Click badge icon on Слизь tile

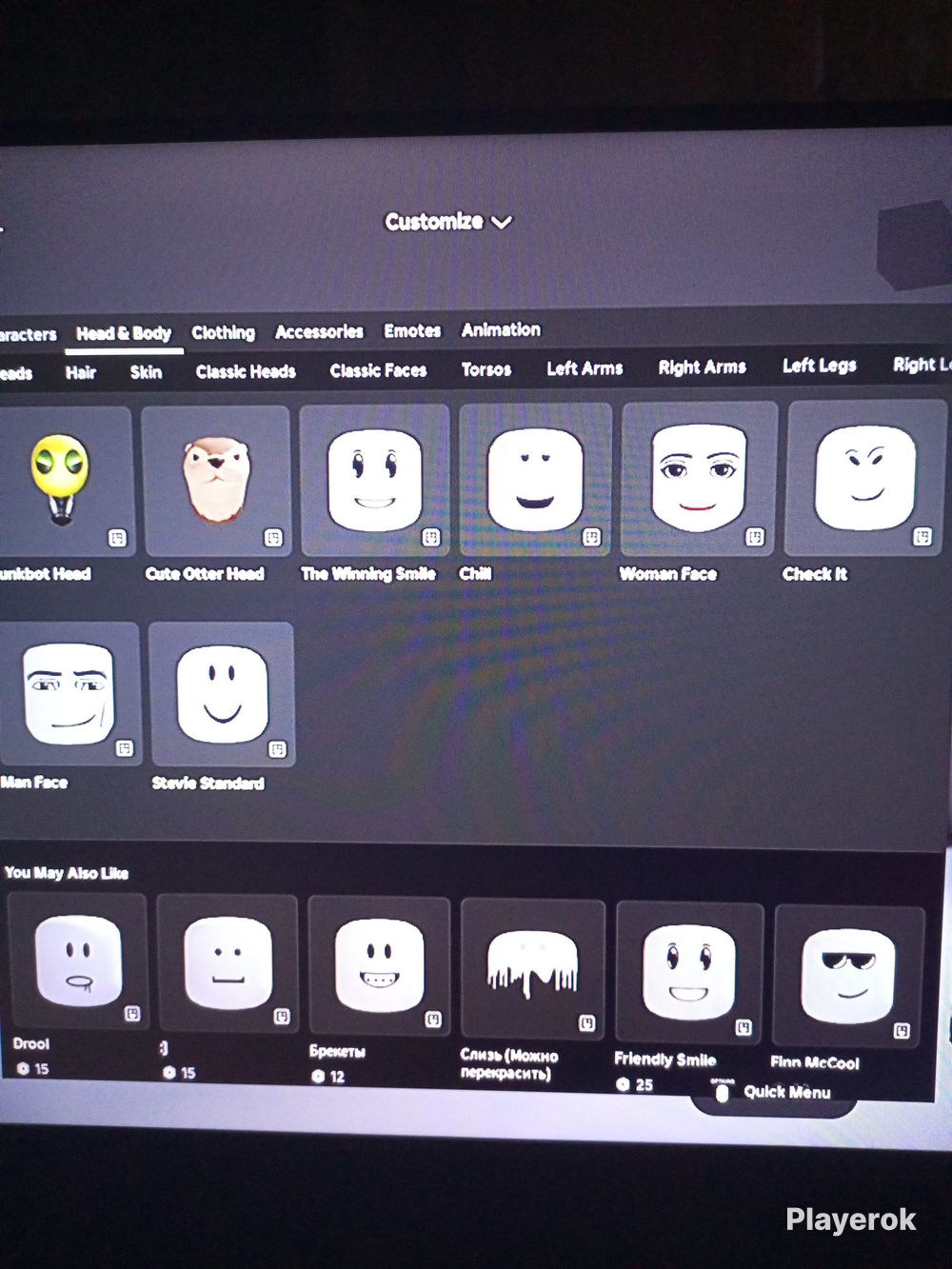[587, 1023]
